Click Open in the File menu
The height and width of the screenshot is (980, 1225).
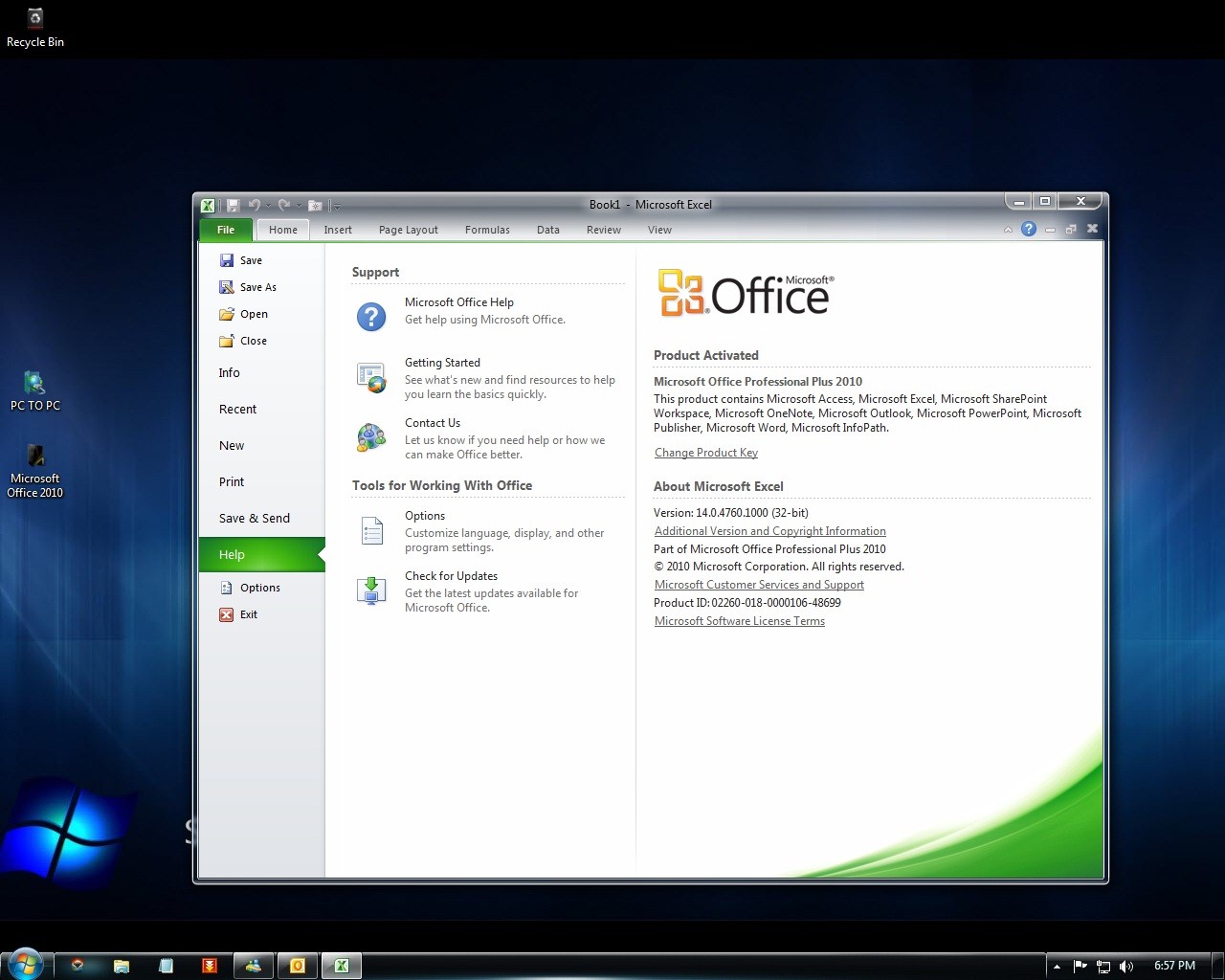(x=243, y=314)
